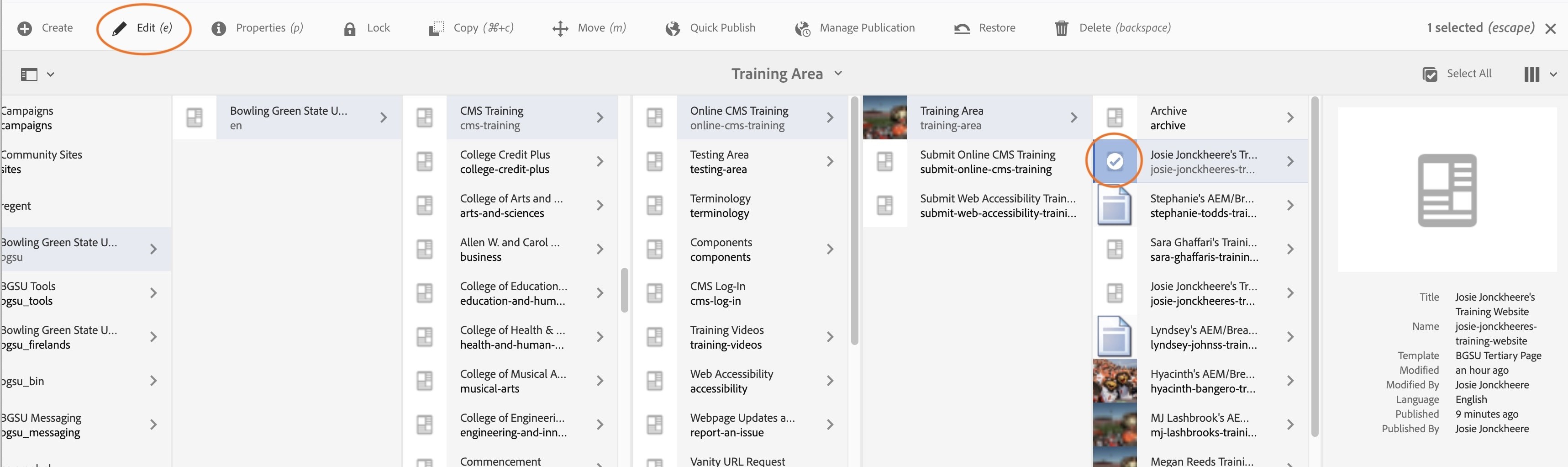Click the Delete trash can icon
Image resolution: width=1568 pixels, height=467 pixels.
pyautogui.click(x=1062, y=29)
